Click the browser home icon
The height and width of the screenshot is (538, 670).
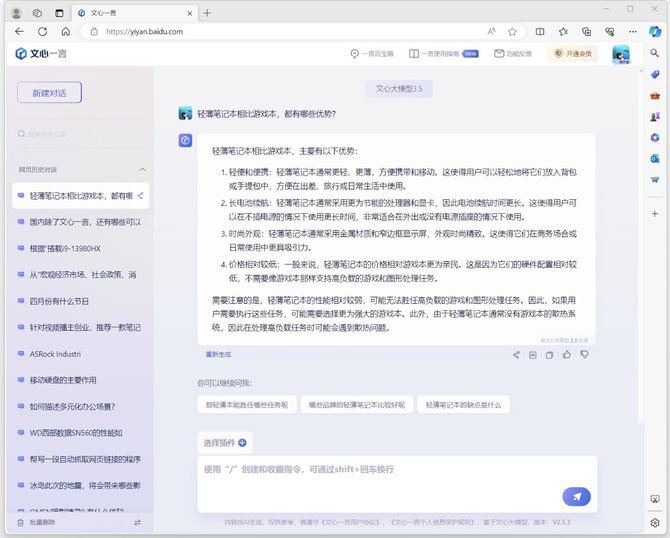[66, 31]
